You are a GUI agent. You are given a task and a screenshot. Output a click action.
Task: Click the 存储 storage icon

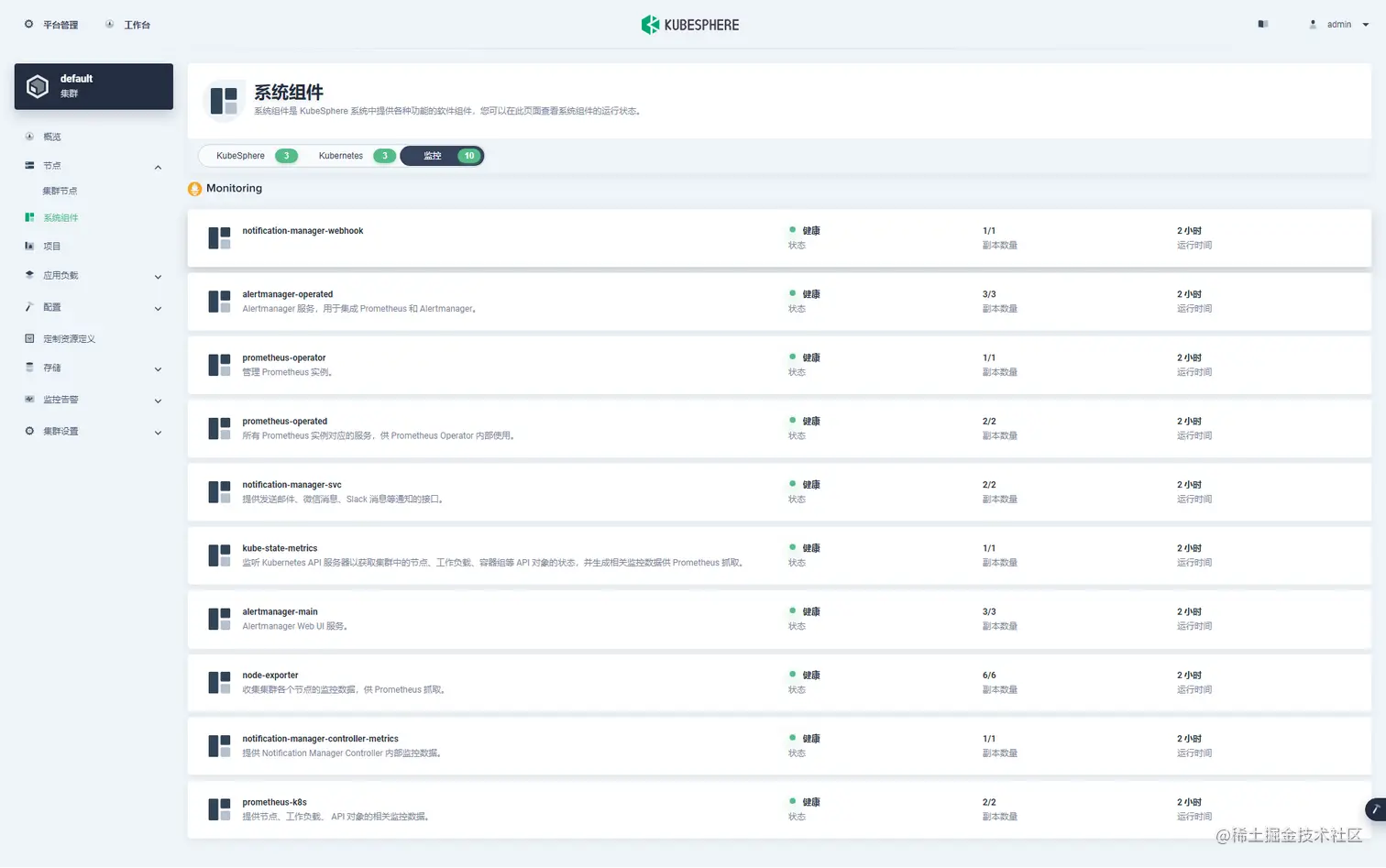click(x=29, y=368)
